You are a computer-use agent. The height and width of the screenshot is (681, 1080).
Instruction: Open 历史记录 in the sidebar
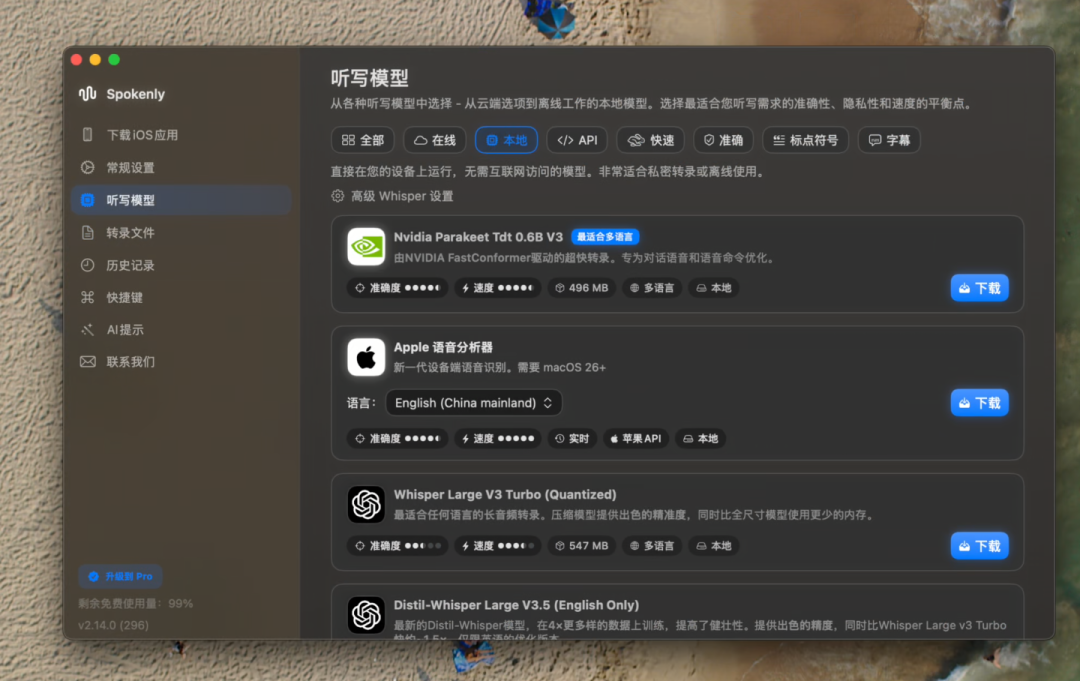[180, 265]
